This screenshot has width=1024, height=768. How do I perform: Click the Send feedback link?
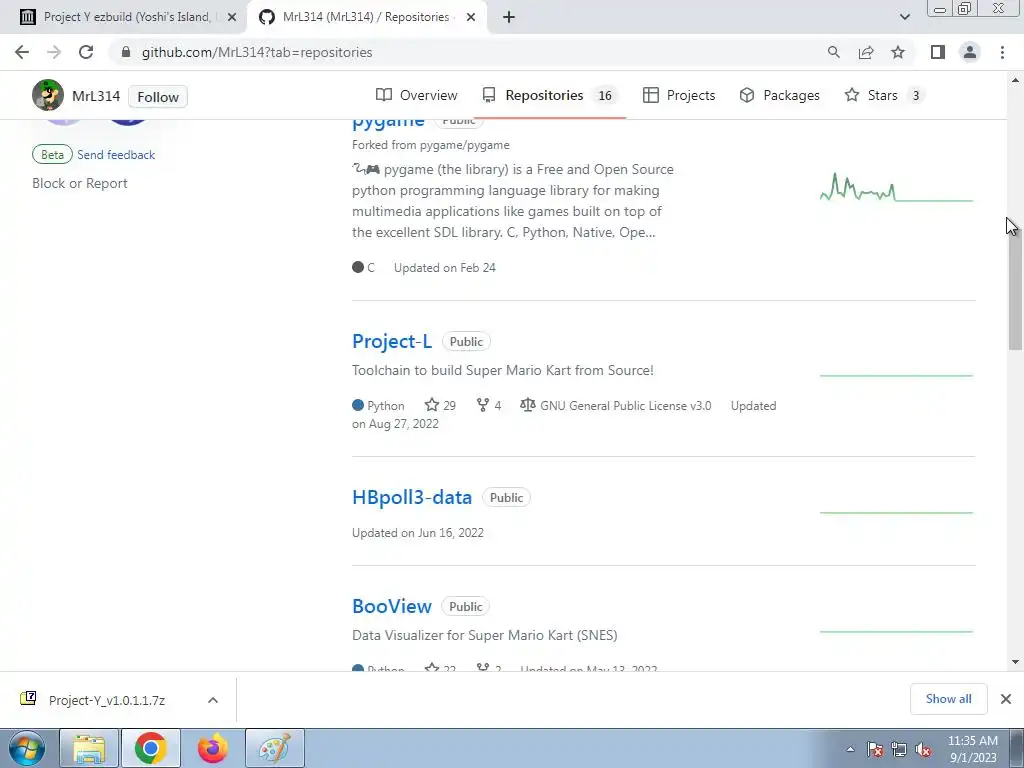click(x=116, y=155)
